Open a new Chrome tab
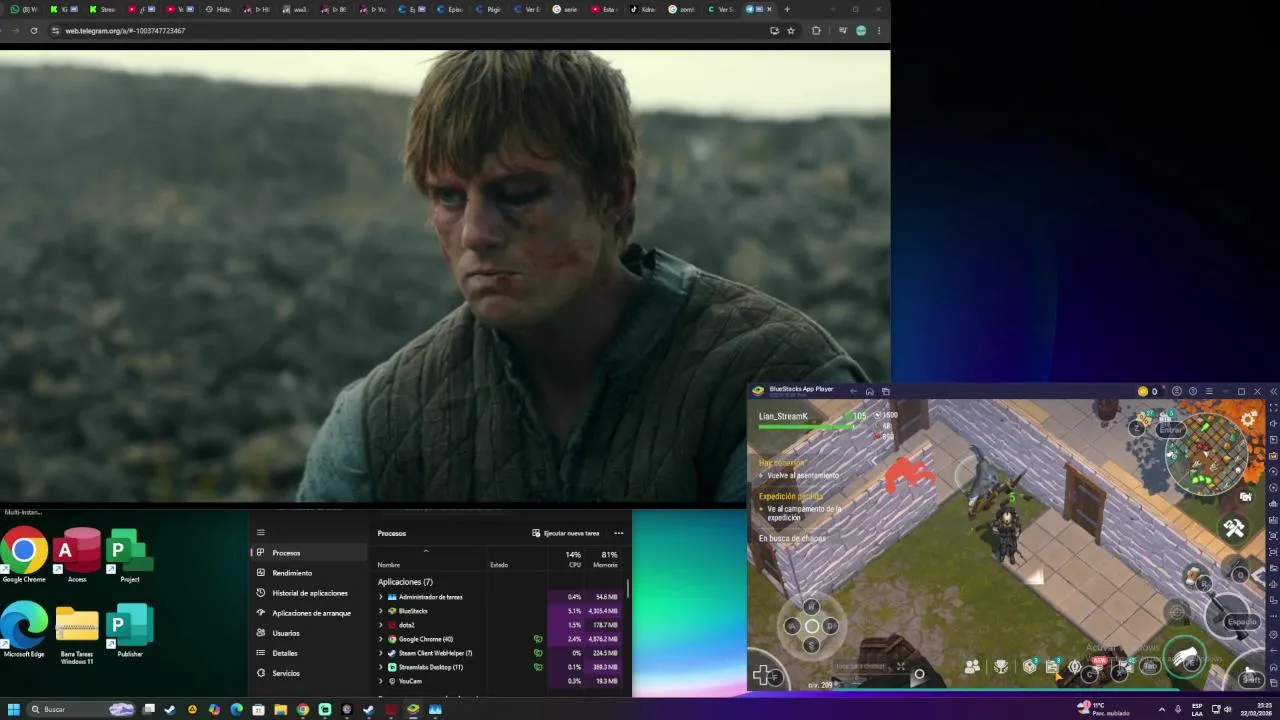 pyautogui.click(x=787, y=9)
